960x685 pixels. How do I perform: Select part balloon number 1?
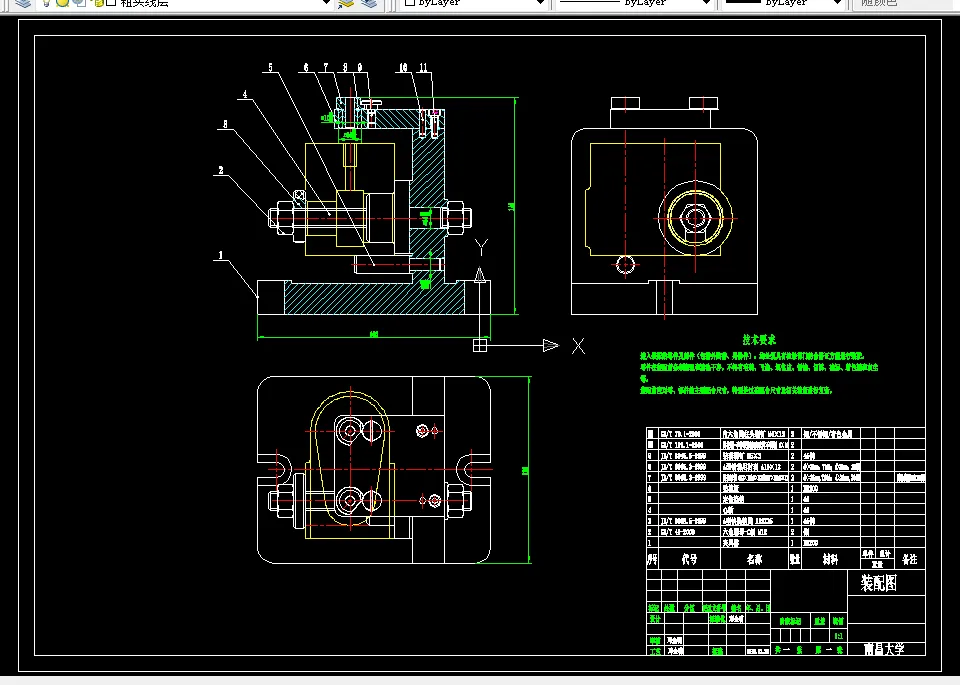221,255
